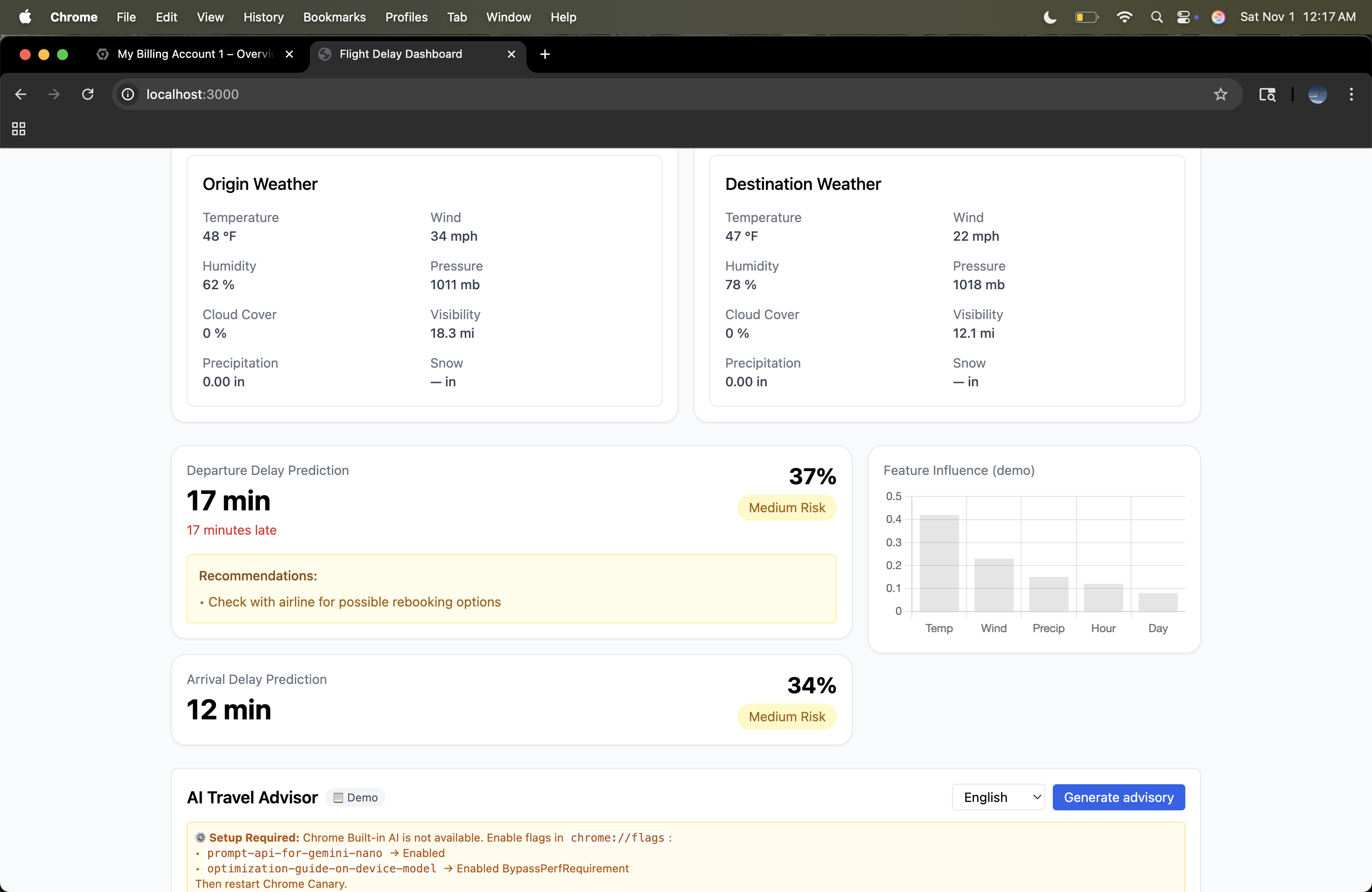Click the site info icon

pyautogui.click(x=128, y=94)
